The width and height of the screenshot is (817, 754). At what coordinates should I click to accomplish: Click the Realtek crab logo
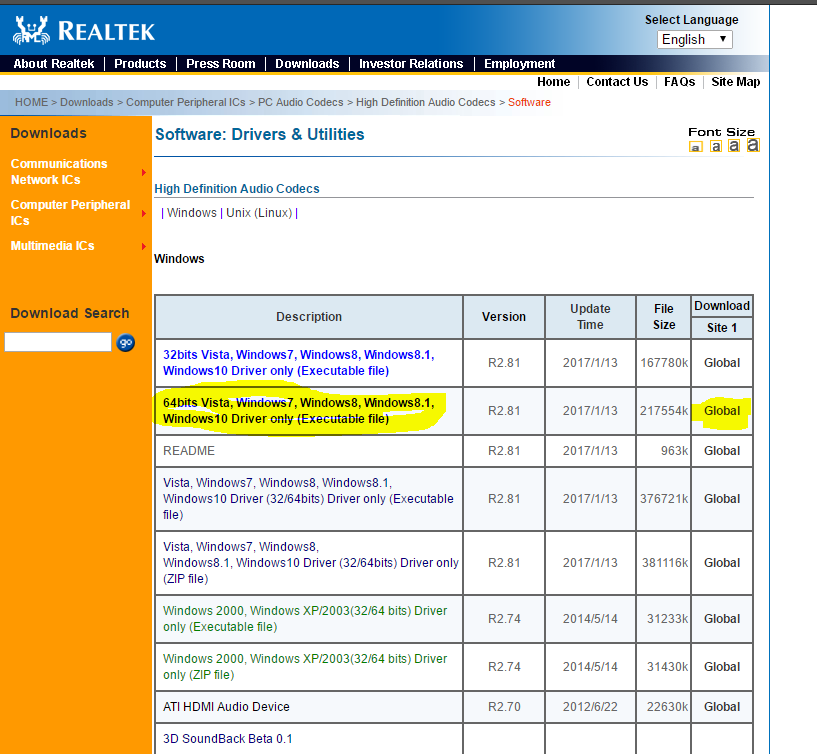(x=32, y=30)
